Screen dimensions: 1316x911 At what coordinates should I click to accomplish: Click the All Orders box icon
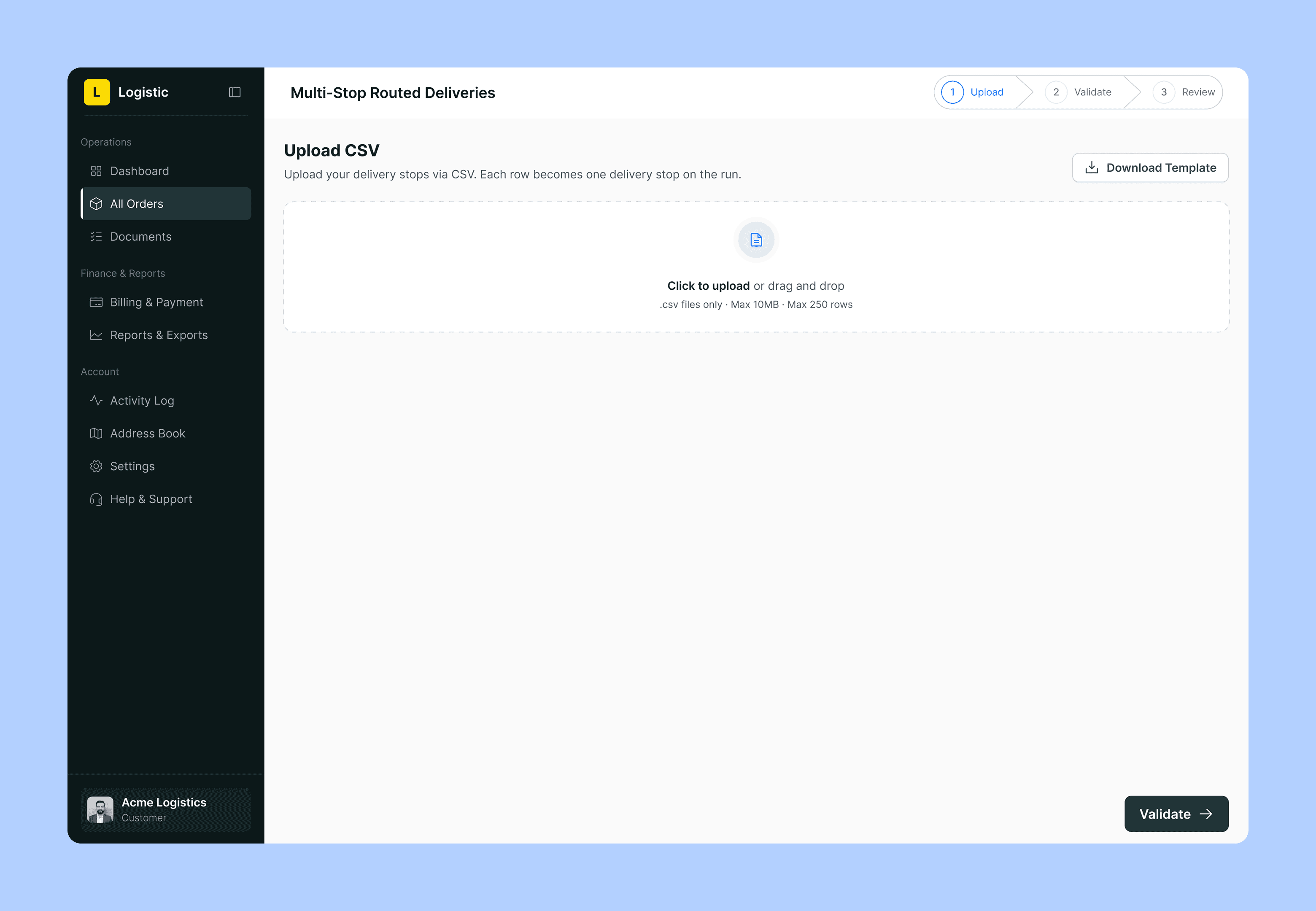[x=96, y=204]
